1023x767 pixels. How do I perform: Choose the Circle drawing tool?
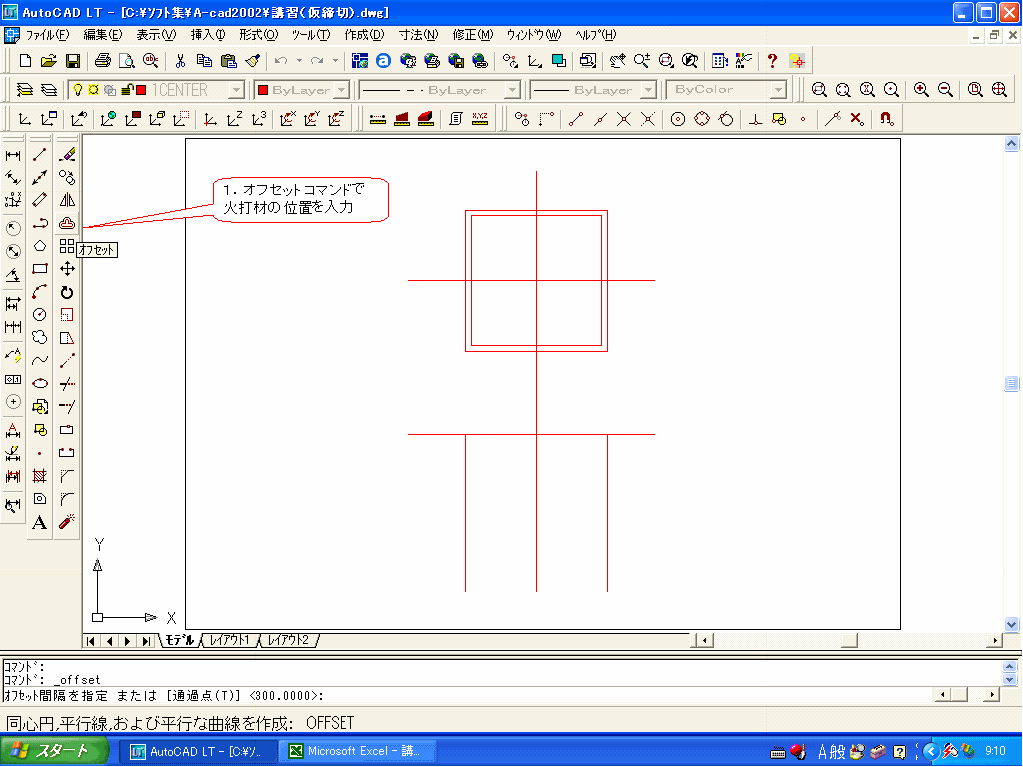pyautogui.click(x=40, y=315)
